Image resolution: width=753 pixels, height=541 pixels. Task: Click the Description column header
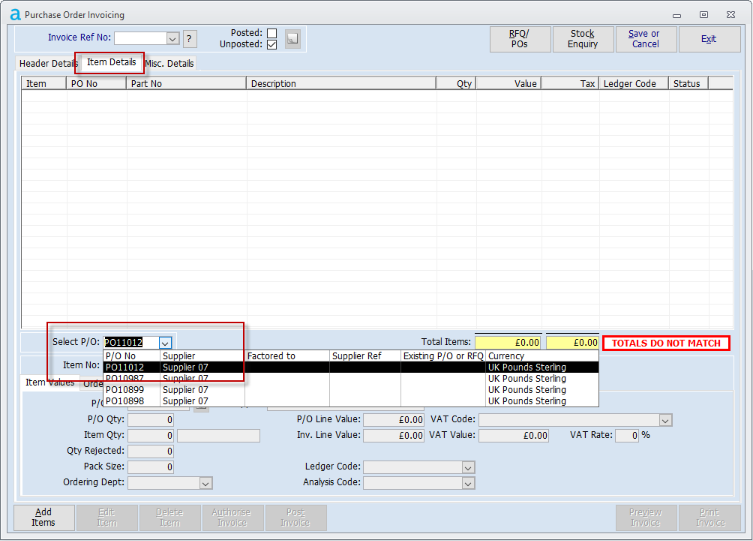pos(341,84)
